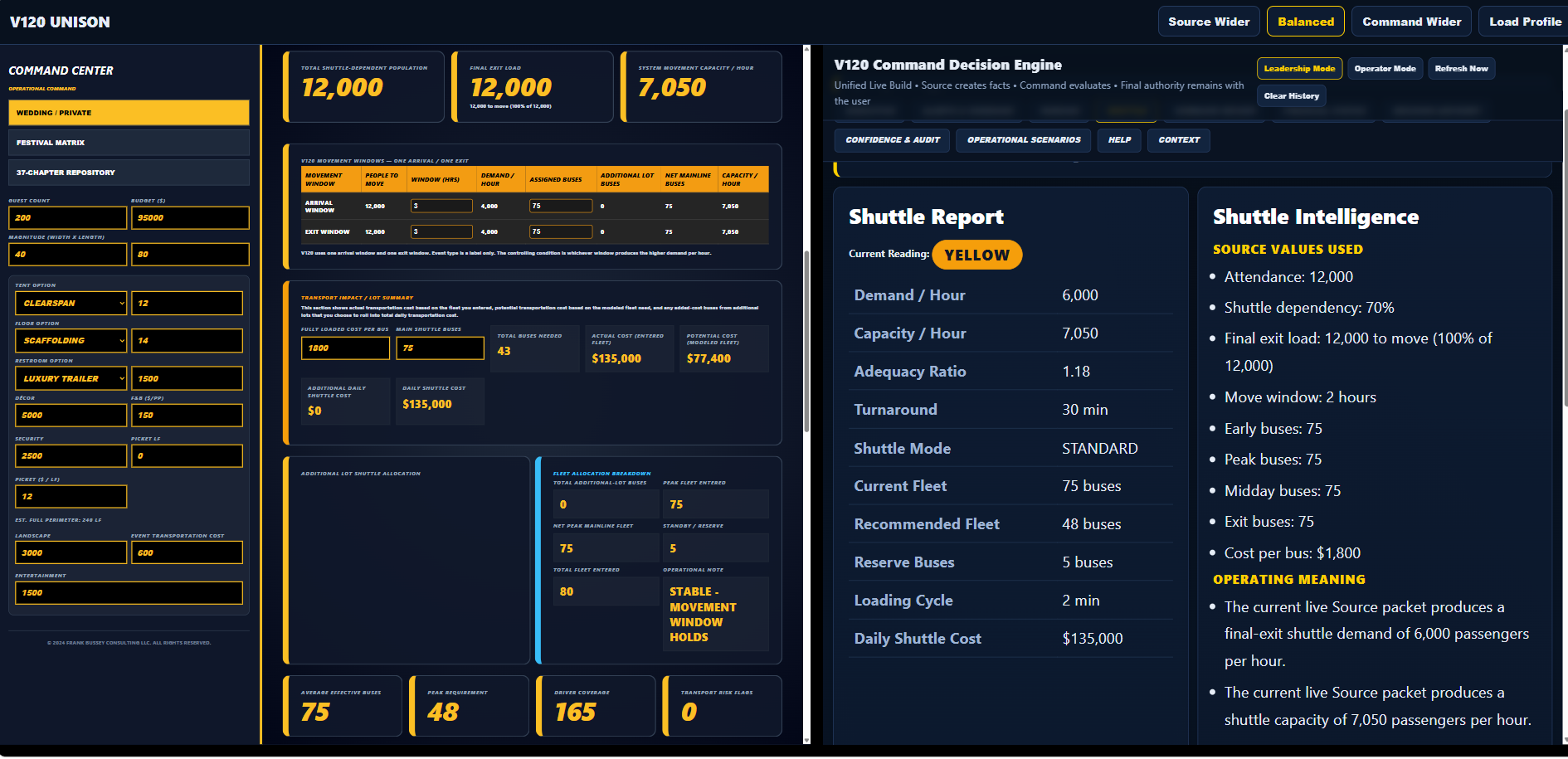Click the Guest Count input field
Image resolution: width=1568 pixels, height=759 pixels.
point(67,218)
